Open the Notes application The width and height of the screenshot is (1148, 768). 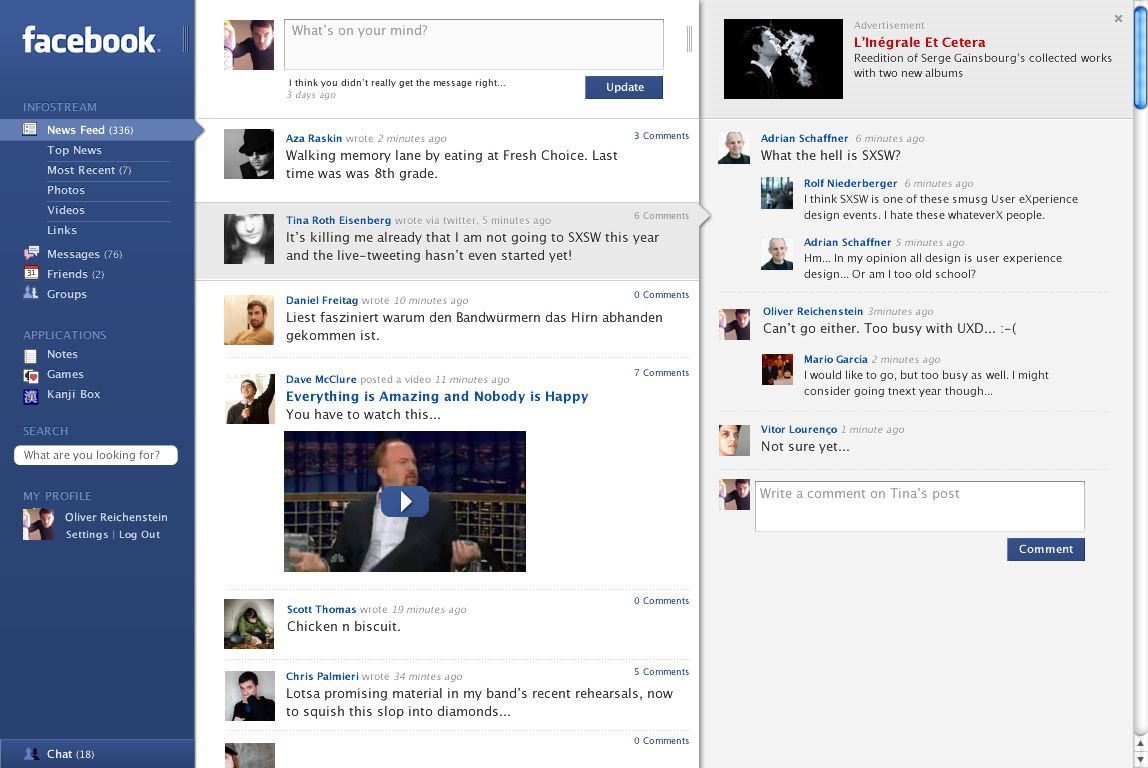click(62, 354)
